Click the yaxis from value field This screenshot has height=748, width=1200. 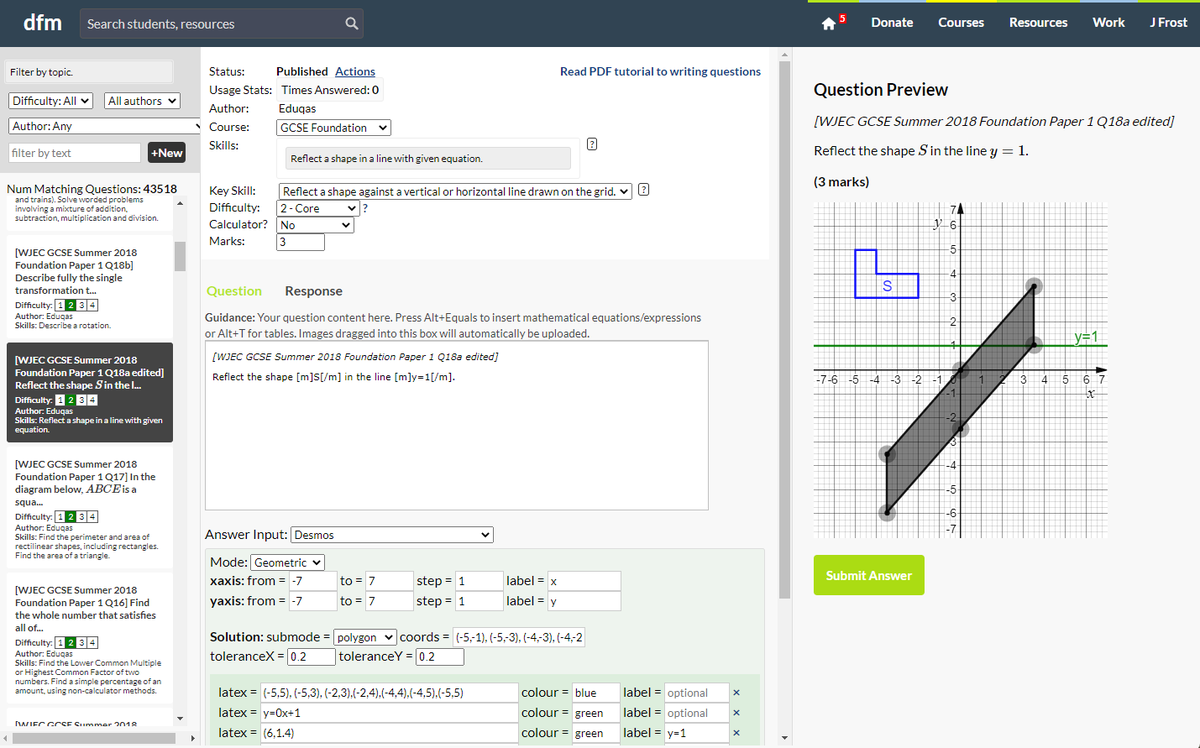[311, 601]
